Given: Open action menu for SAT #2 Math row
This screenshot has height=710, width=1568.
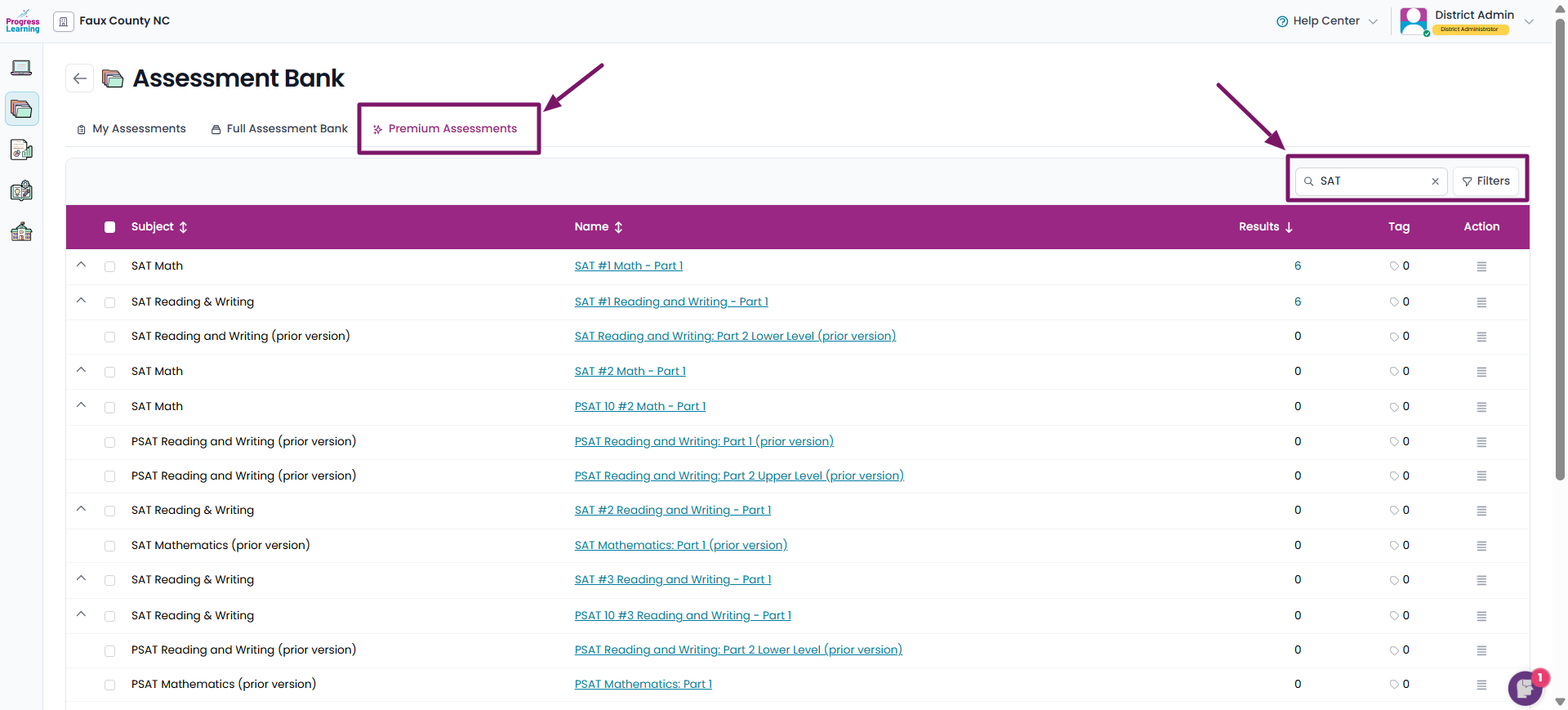Looking at the screenshot, I should pyautogui.click(x=1481, y=372).
